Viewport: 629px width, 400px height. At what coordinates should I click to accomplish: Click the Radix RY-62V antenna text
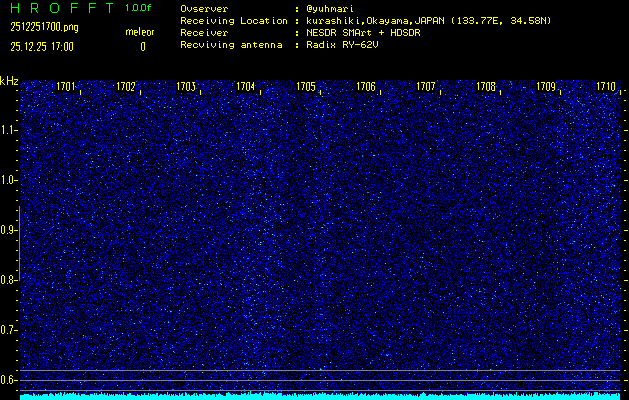[345, 45]
